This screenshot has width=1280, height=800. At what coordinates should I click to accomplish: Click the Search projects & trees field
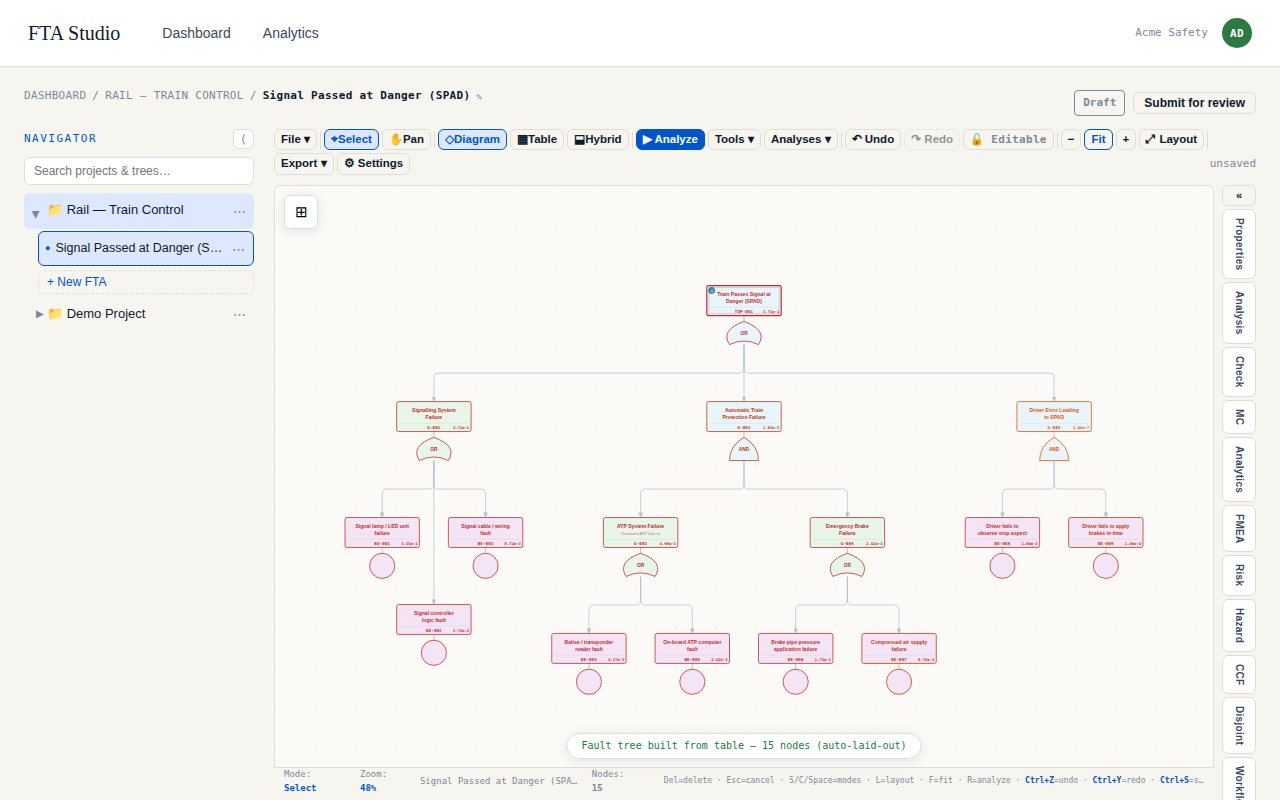pyautogui.click(x=139, y=171)
